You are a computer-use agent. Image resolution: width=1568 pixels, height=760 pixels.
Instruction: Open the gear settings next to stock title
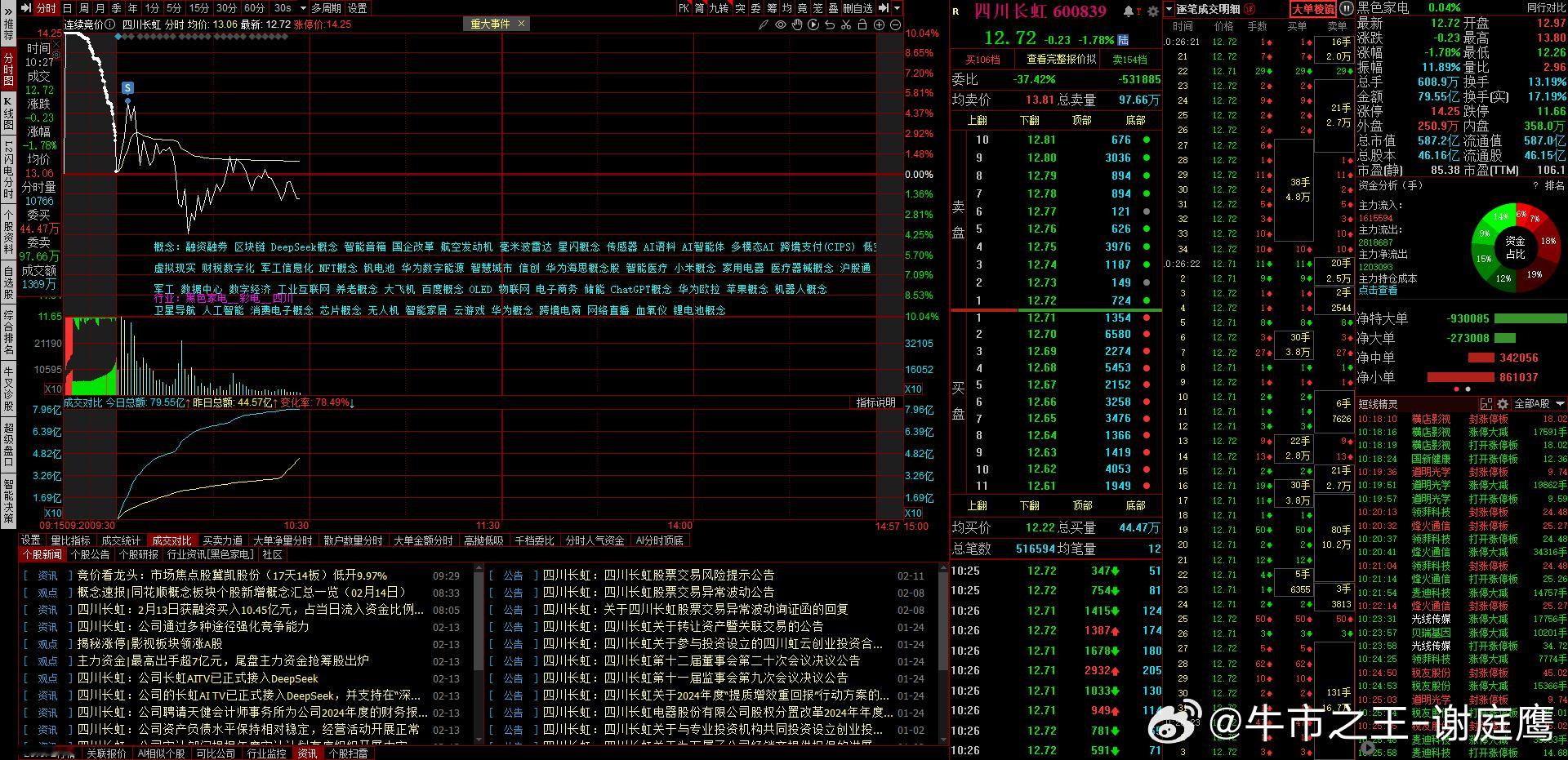coord(1152,11)
